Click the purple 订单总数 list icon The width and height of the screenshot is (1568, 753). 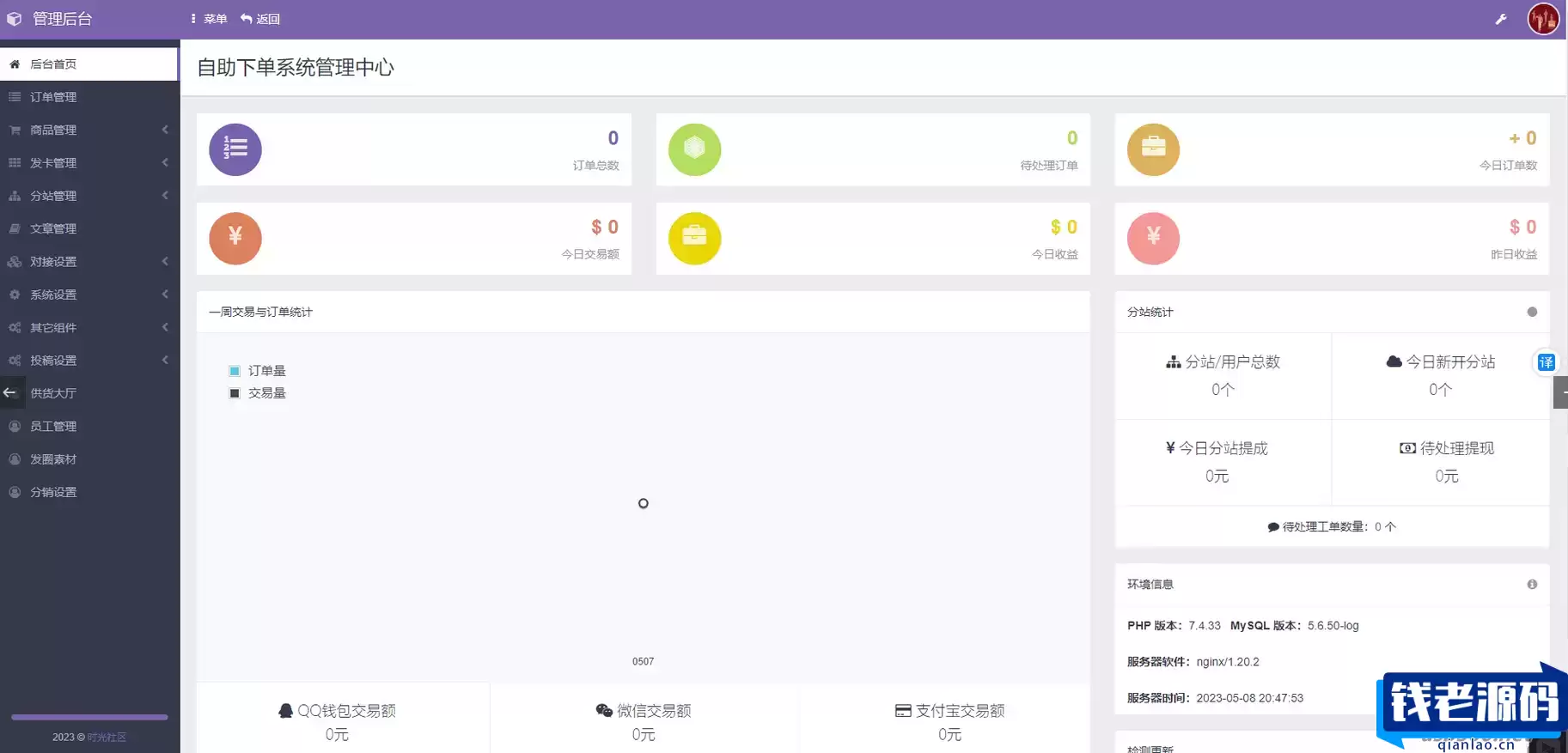coord(235,149)
